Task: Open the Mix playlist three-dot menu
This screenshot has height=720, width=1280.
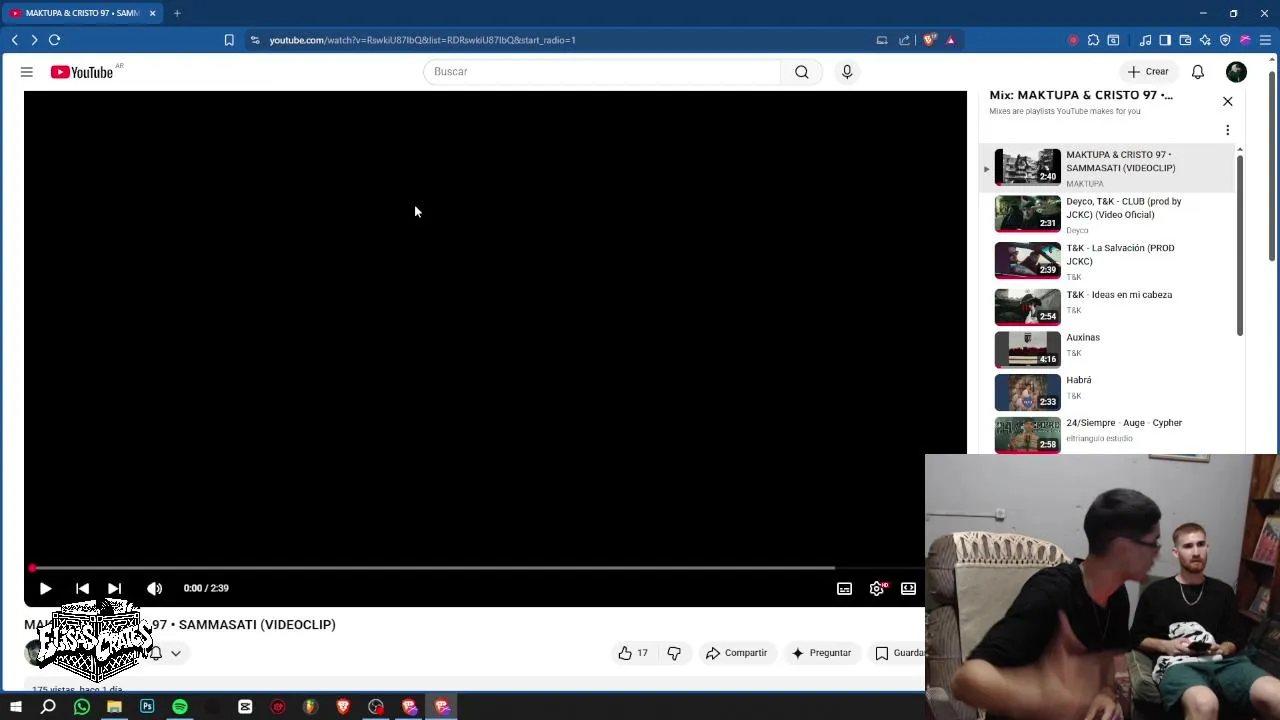Action: pos(1228,130)
